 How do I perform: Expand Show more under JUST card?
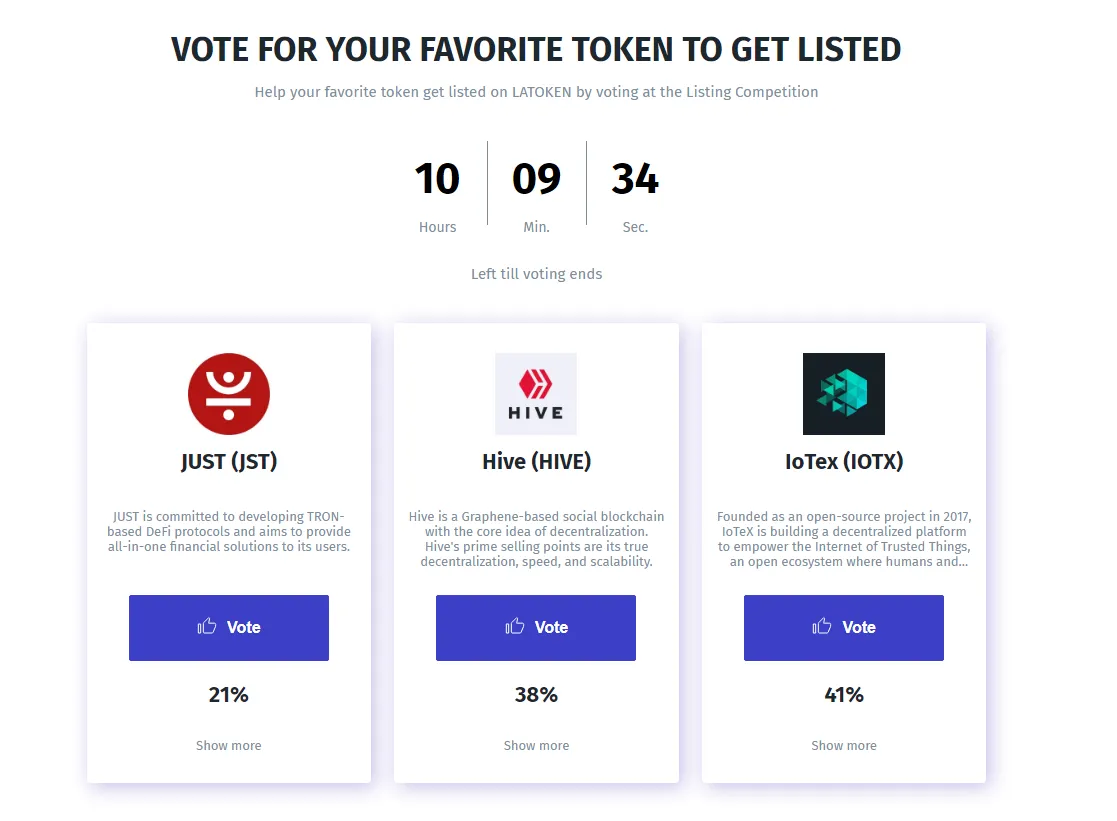[x=229, y=745]
